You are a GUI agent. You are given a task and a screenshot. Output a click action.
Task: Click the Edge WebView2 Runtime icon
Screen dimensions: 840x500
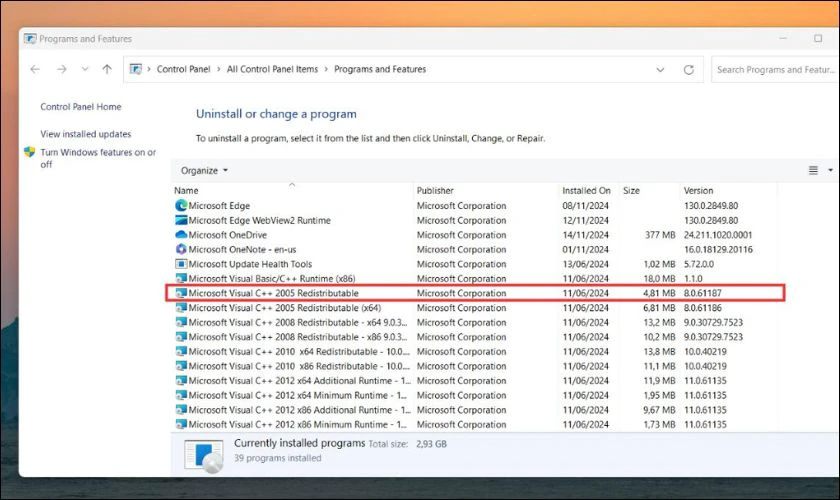[181, 220]
